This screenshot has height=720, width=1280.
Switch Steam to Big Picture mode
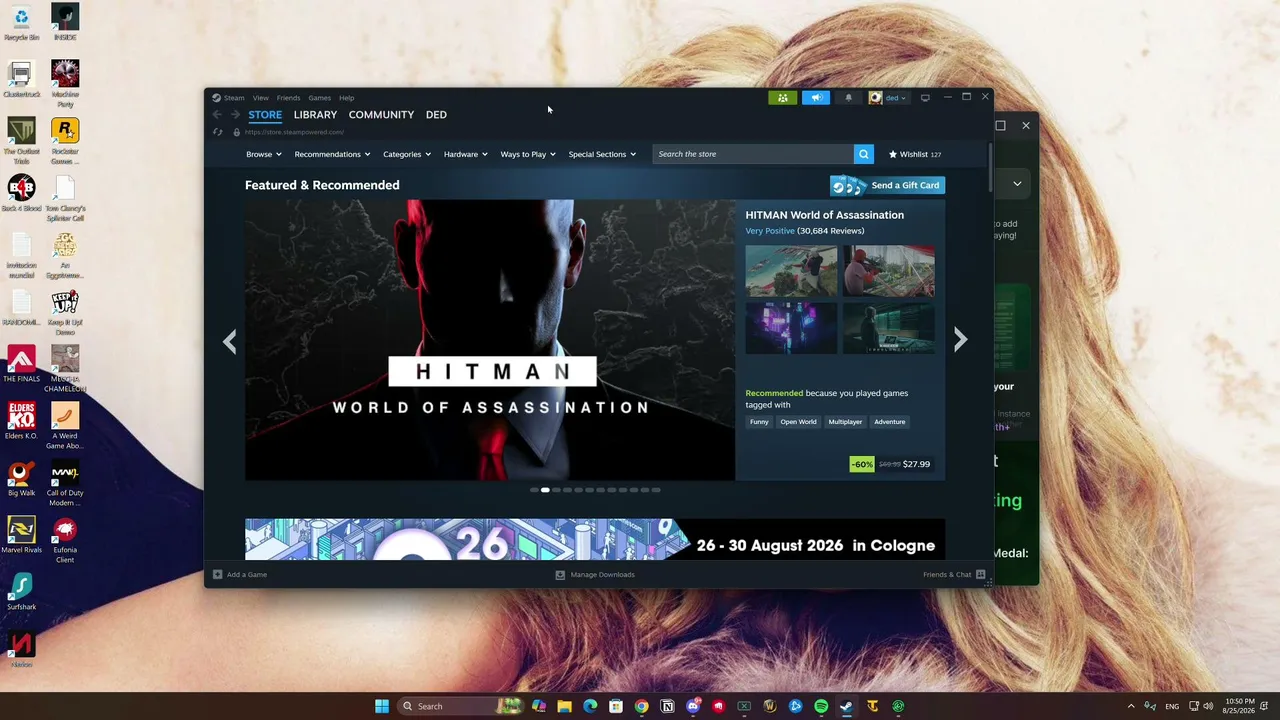click(x=925, y=98)
